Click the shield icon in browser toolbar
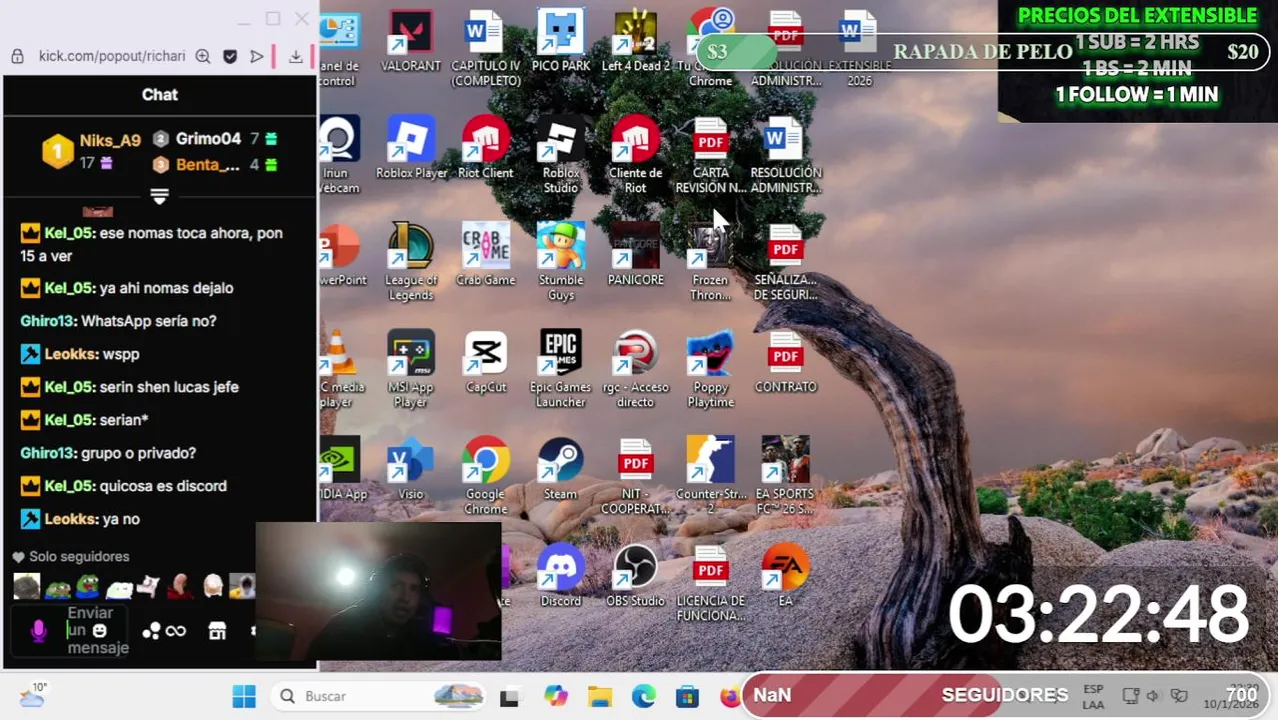Image resolution: width=1278 pixels, height=720 pixels. click(x=230, y=57)
